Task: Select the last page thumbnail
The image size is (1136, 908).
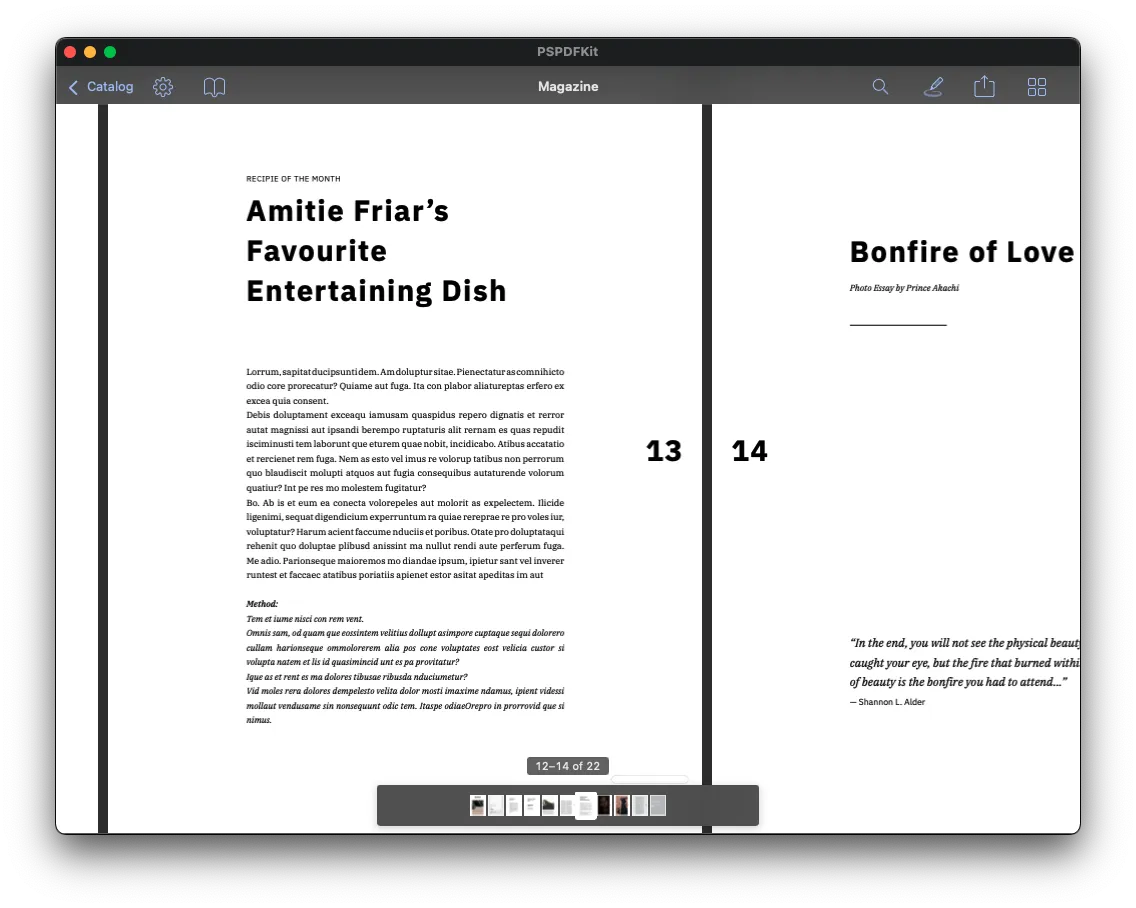Action: pyautogui.click(x=658, y=805)
